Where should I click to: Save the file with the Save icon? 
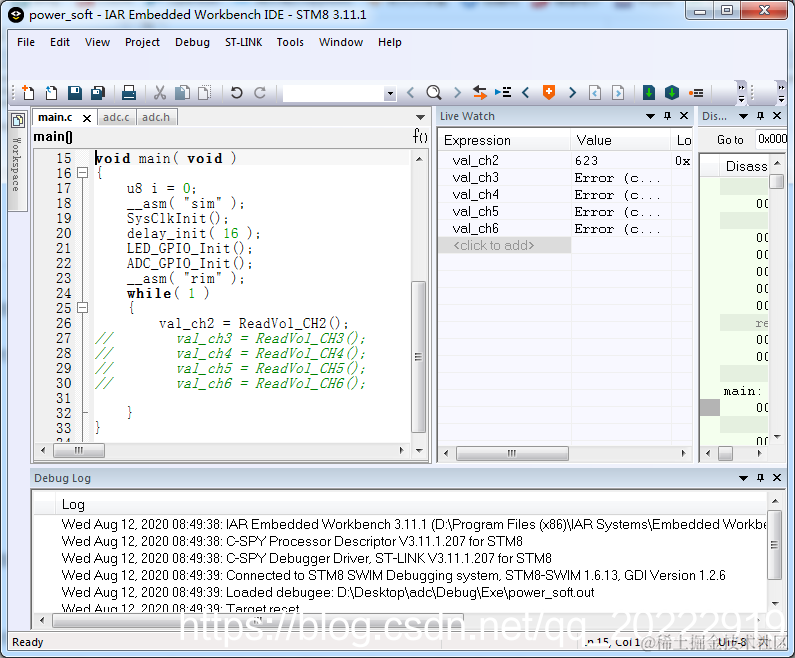click(x=75, y=93)
